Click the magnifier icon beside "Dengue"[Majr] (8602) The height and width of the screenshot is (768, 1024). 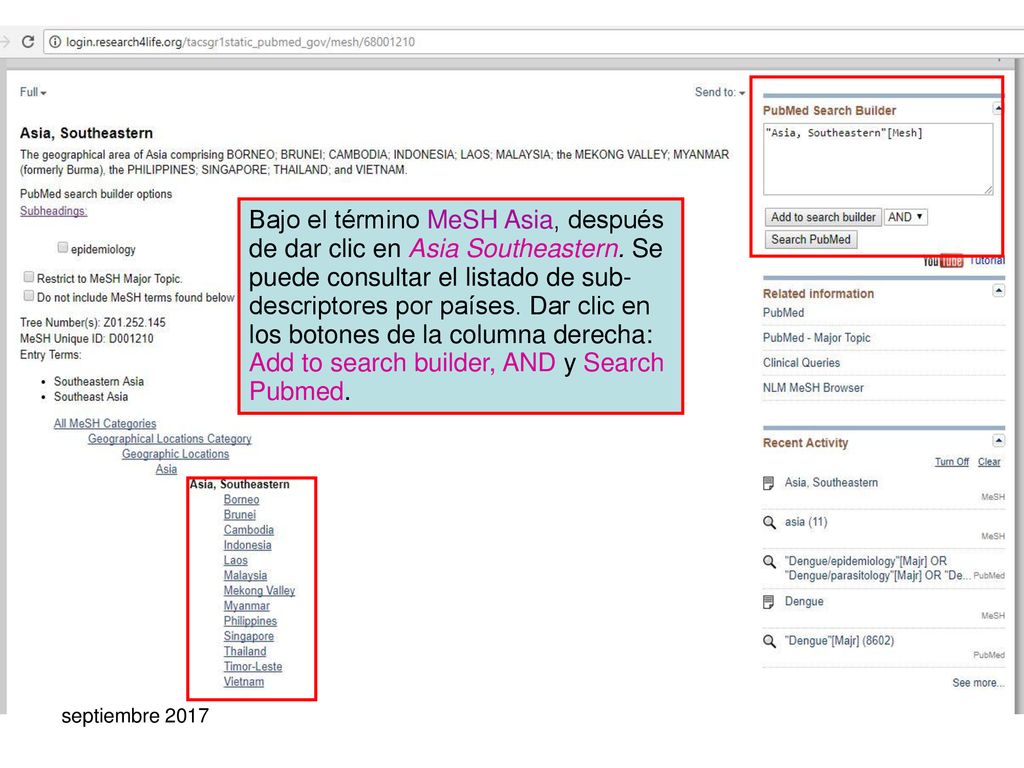(x=769, y=641)
